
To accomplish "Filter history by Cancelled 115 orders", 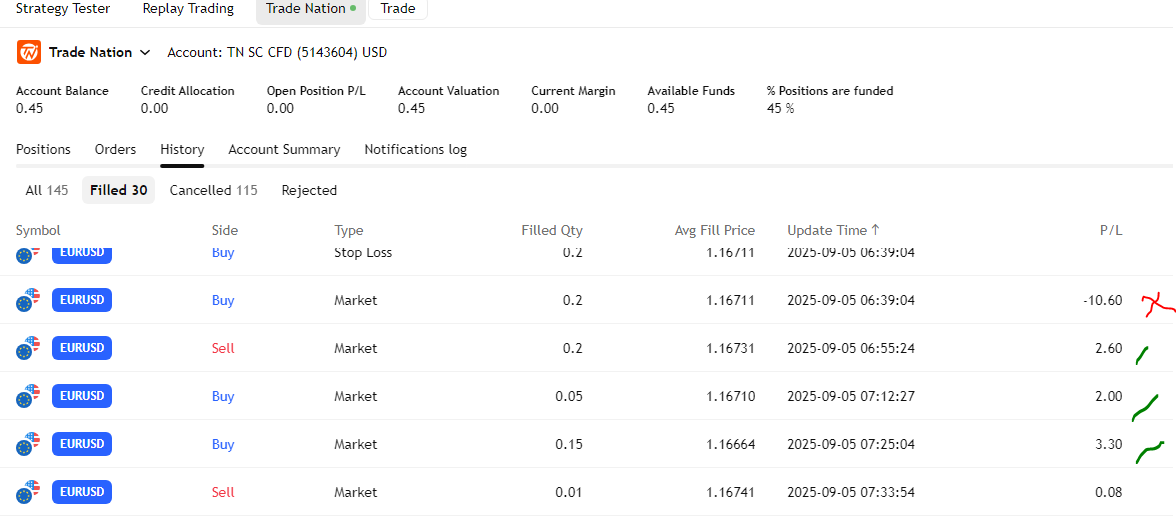I will (x=213, y=190).
